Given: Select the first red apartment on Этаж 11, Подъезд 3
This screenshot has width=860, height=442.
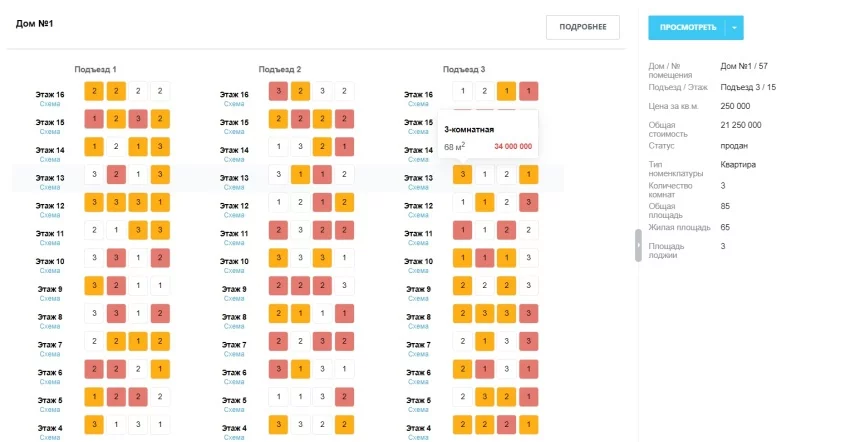Looking at the screenshot, I should pos(462,230).
